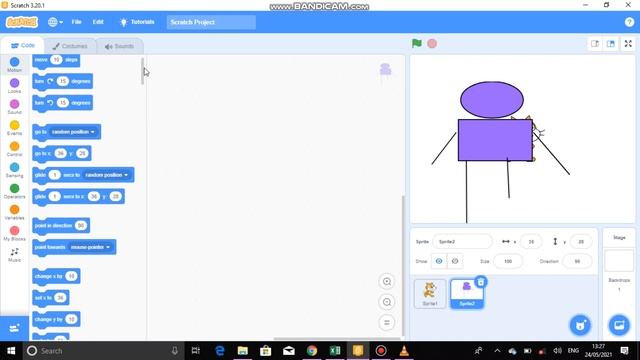Hide the sprite using crossed-eye icon

455,261
